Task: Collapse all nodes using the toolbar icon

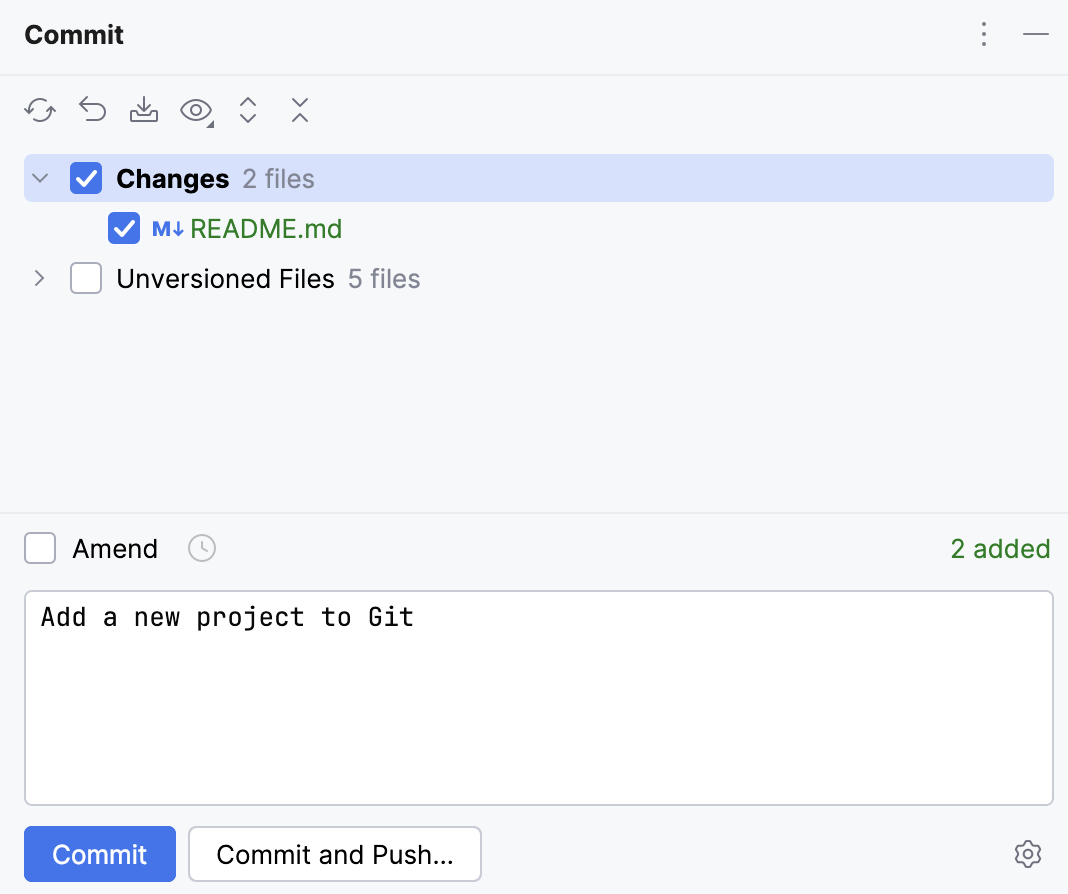Action: pos(299,110)
